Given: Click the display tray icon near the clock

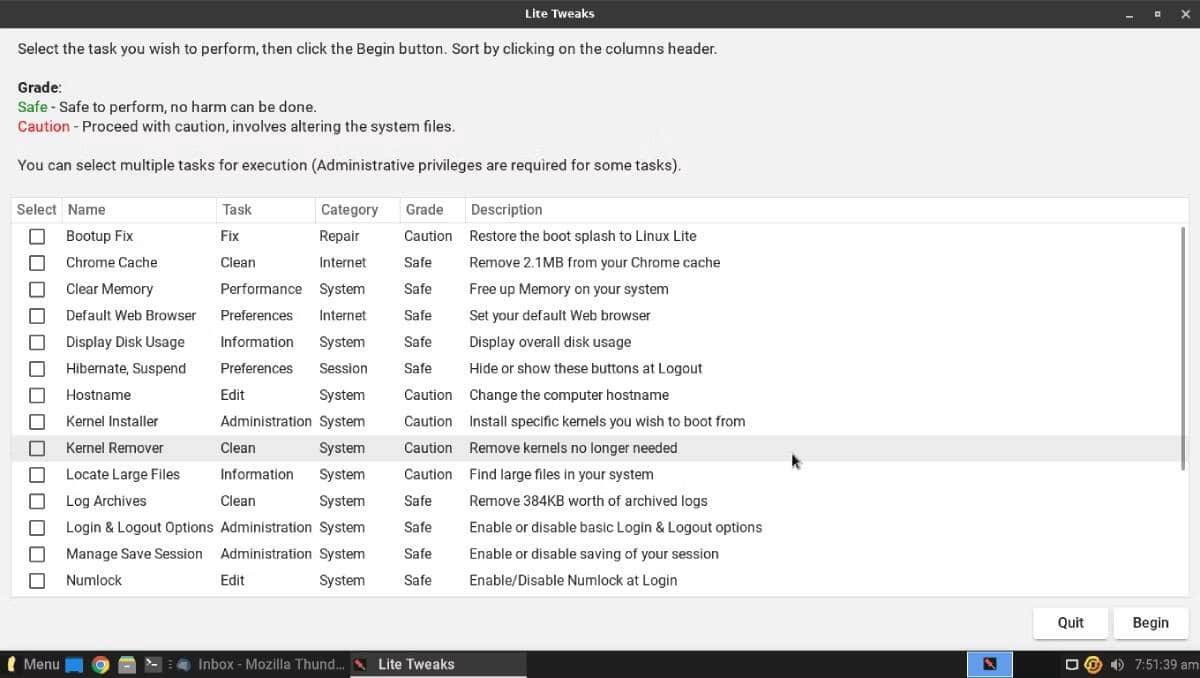Looking at the screenshot, I should [1072, 663].
